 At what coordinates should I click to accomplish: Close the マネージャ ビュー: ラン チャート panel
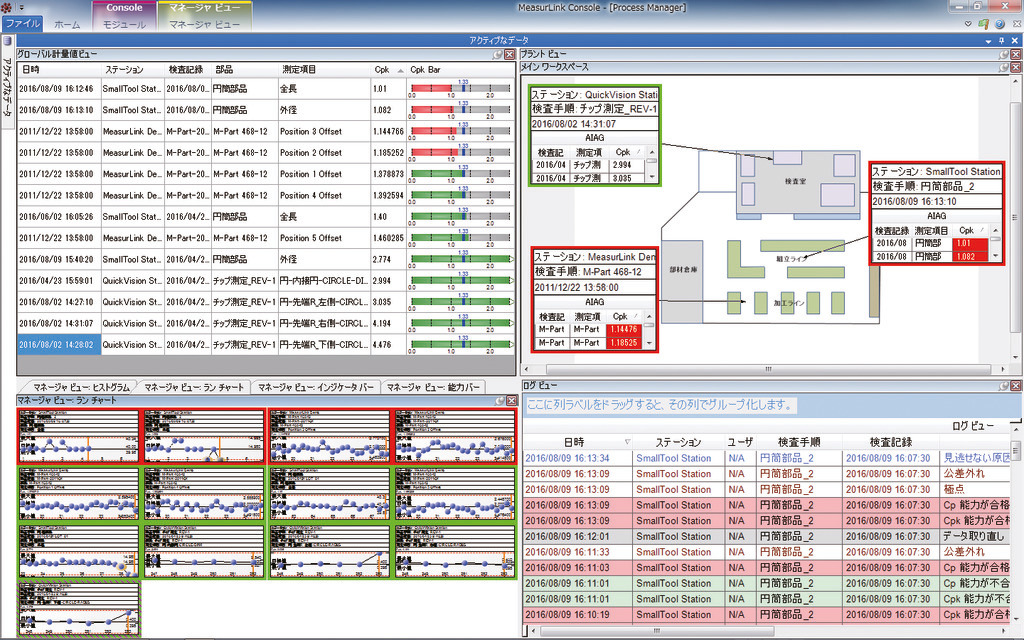(x=510, y=401)
